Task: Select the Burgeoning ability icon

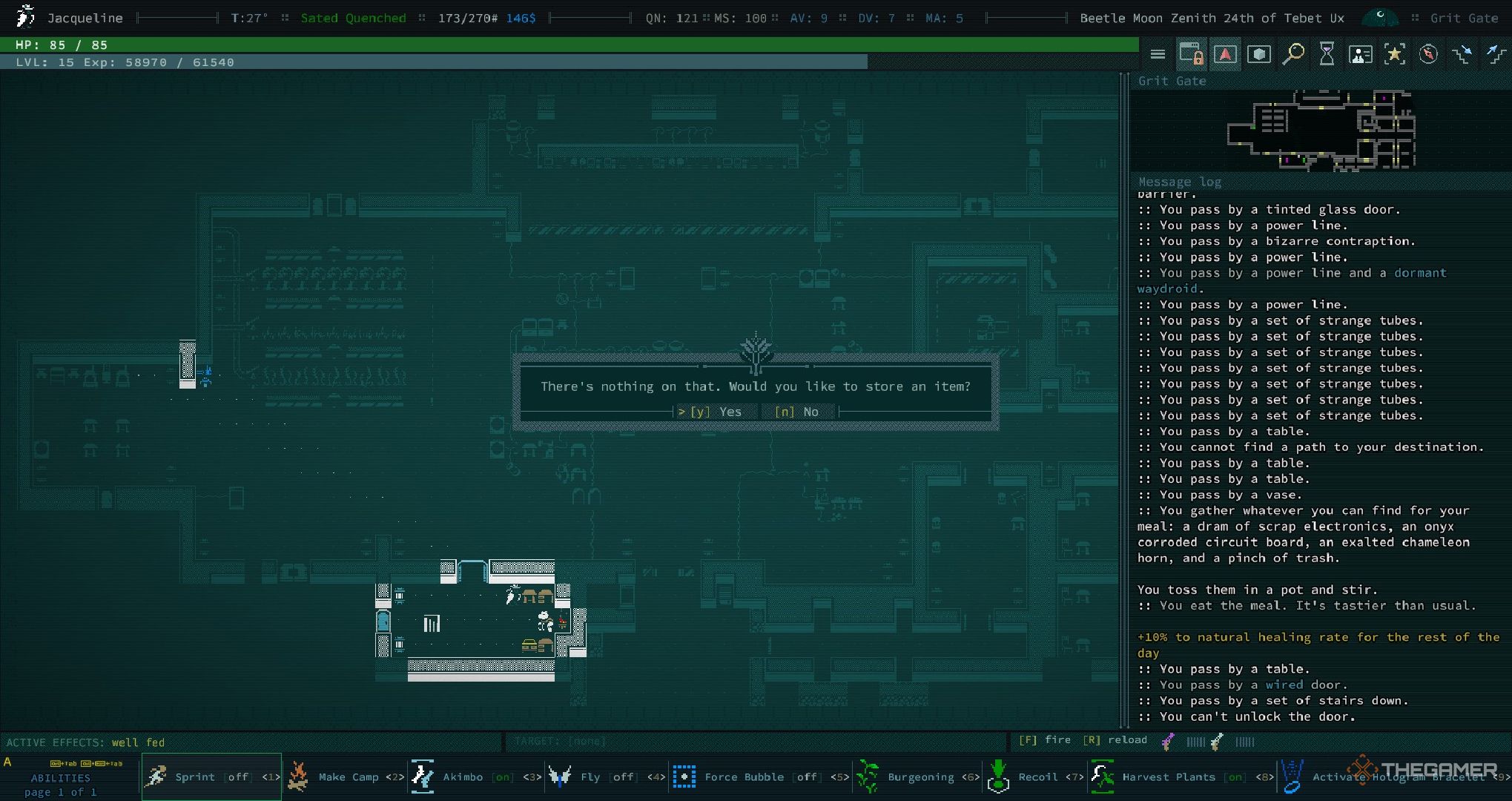Action: coord(869,777)
